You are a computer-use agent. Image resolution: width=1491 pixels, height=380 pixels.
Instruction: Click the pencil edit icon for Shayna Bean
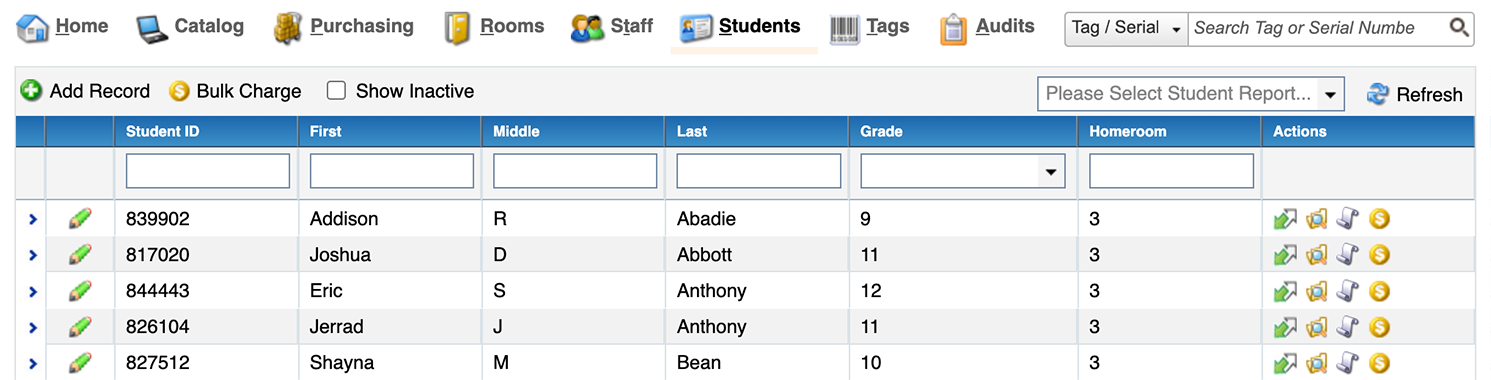coord(80,363)
